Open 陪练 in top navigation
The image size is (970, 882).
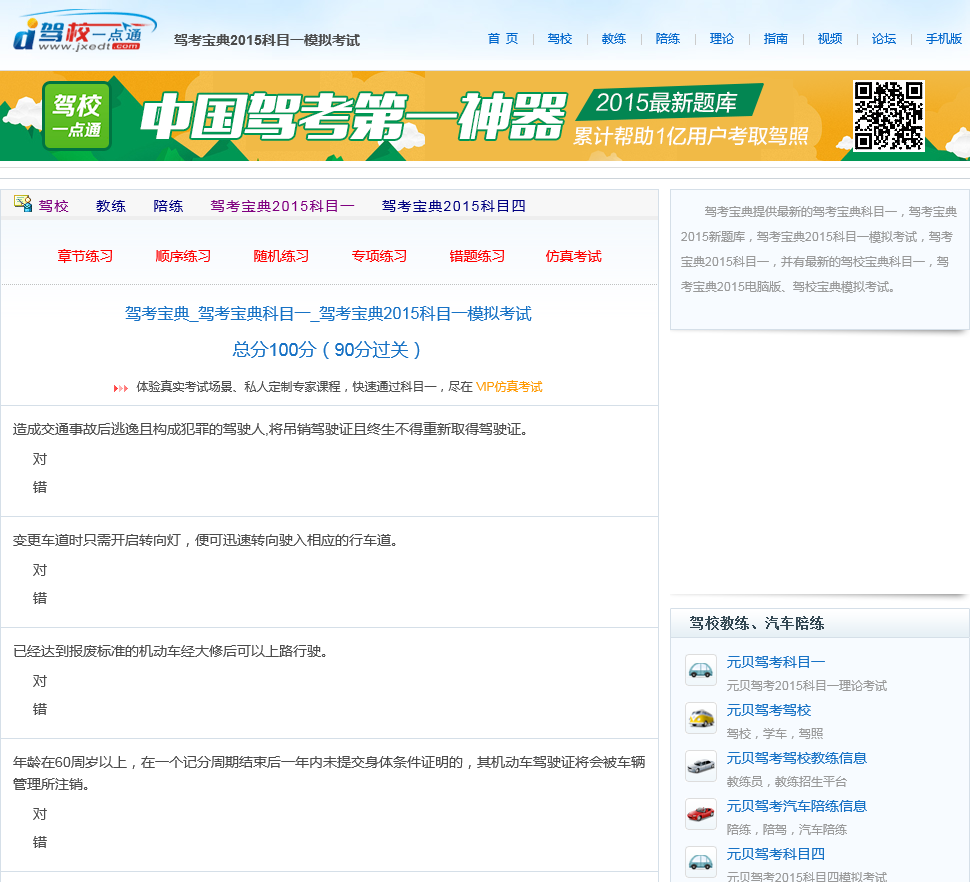click(x=667, y=39)
